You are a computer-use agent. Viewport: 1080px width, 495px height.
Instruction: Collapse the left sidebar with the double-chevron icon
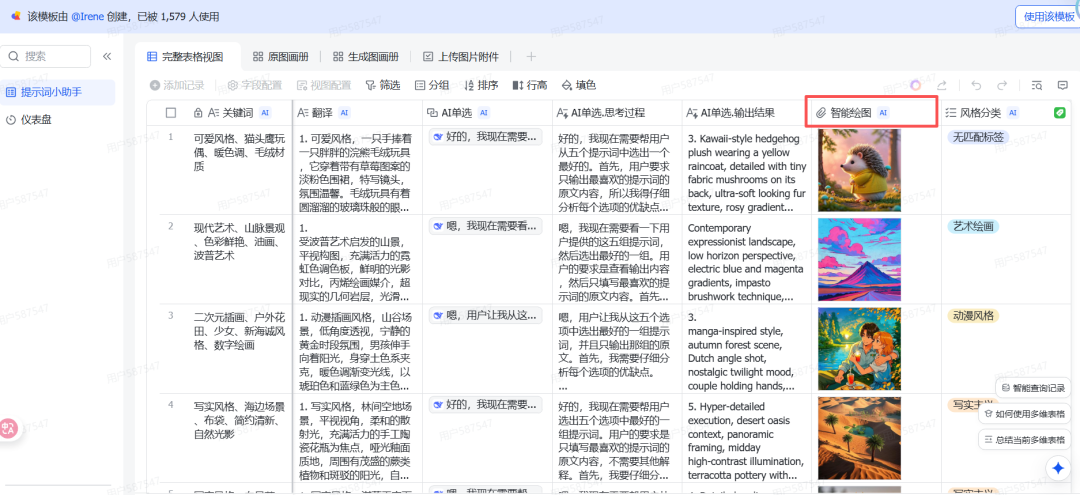(107, 56)
